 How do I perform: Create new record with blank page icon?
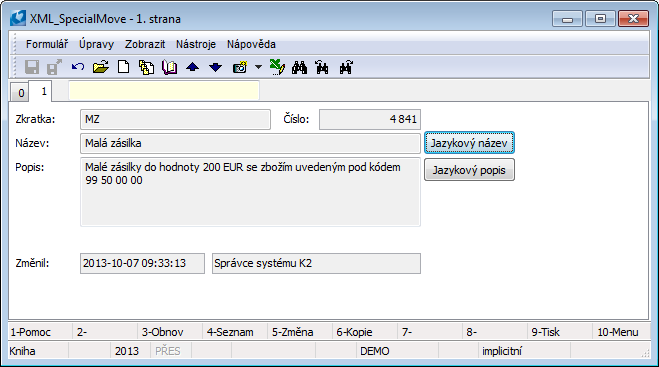click(x=124, y=67)
